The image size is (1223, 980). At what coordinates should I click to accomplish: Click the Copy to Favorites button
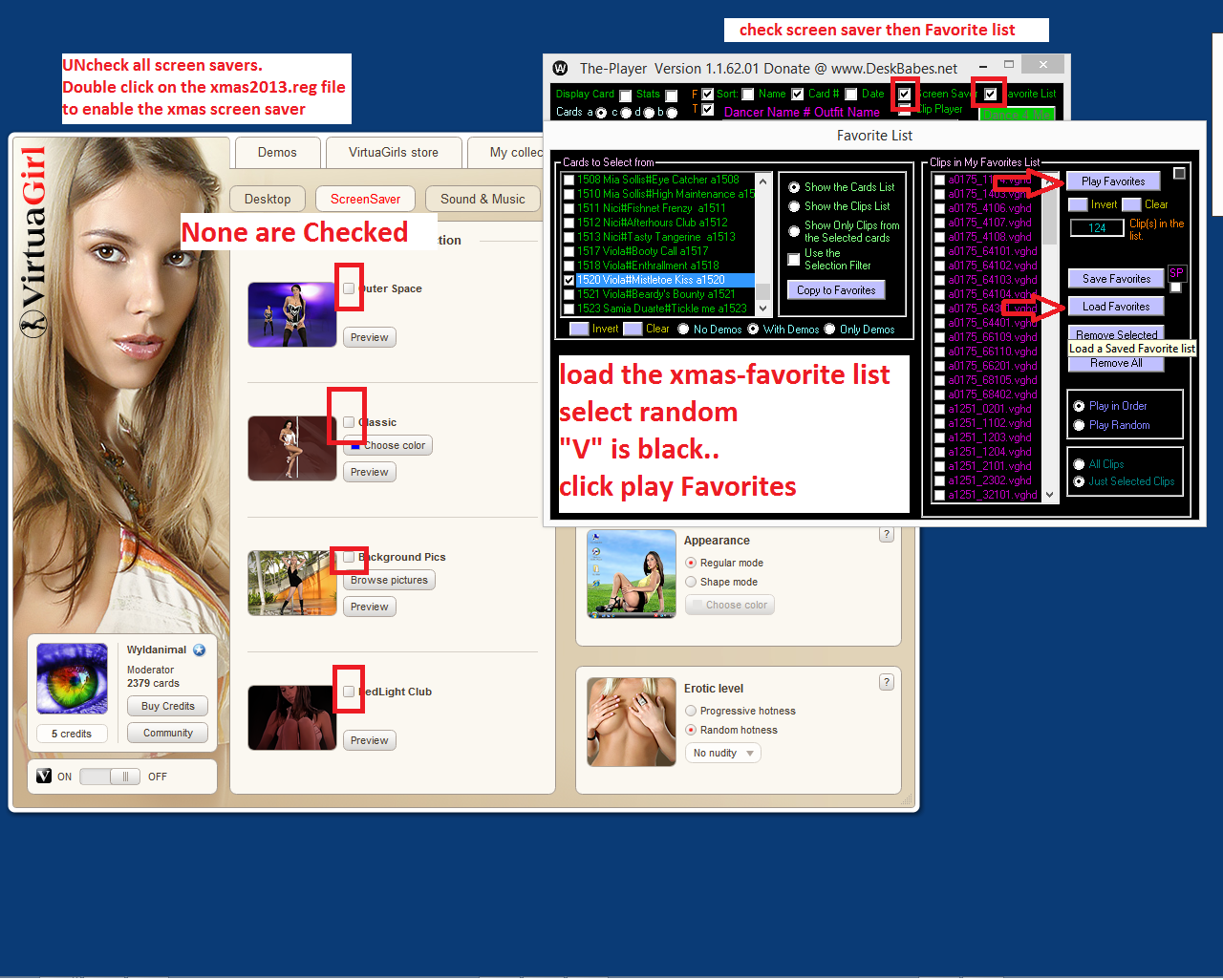(836, 290)
